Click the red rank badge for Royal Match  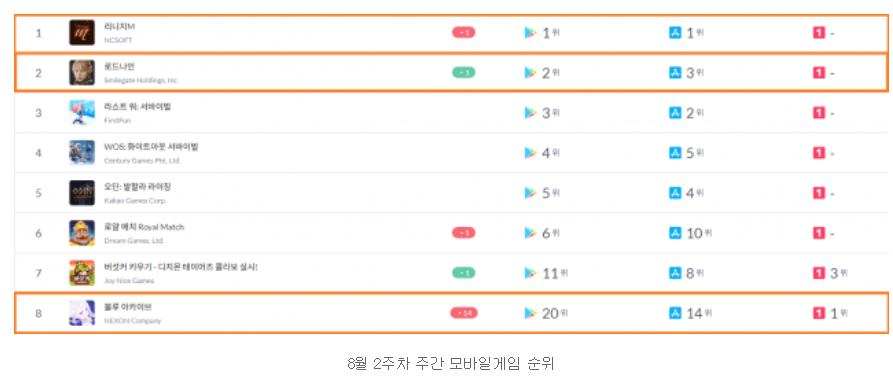(464, 233)
